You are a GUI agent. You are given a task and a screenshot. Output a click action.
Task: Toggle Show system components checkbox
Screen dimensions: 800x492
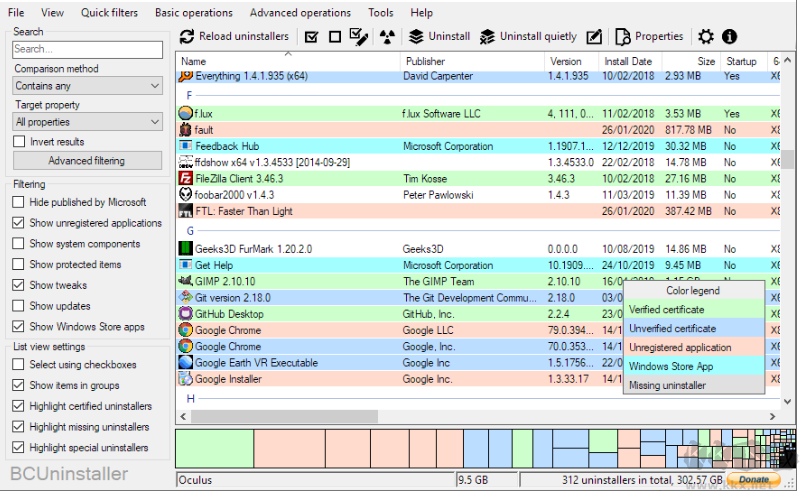click(x=20, y=244)
